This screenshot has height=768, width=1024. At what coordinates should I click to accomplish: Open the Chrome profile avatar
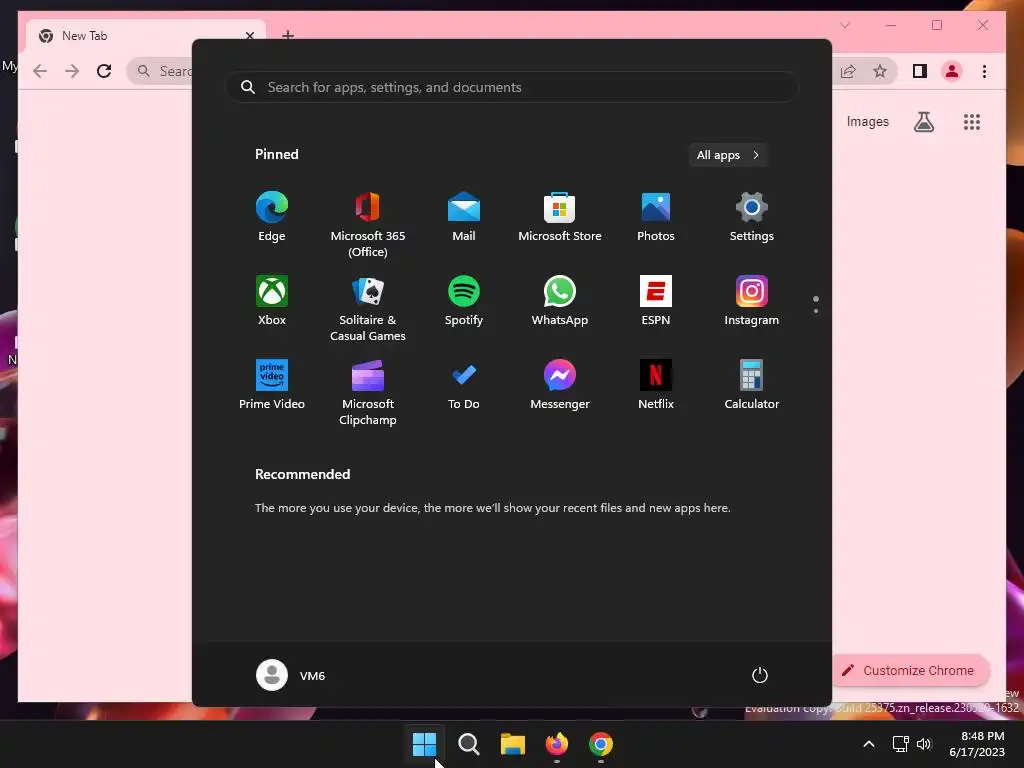pyautogui.click(x=952, y=71)
